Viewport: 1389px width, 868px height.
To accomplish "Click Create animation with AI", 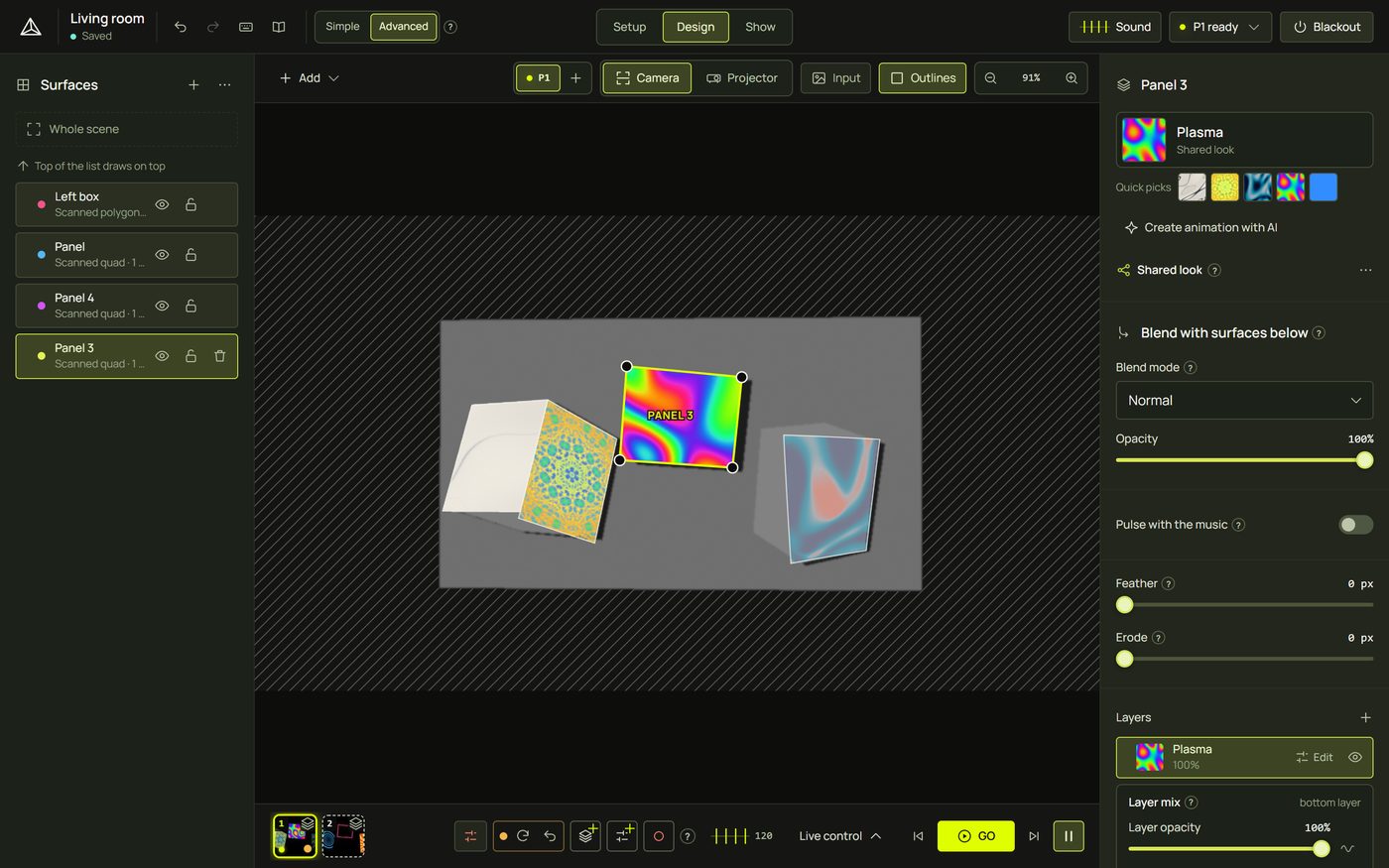I will 1201,227.
